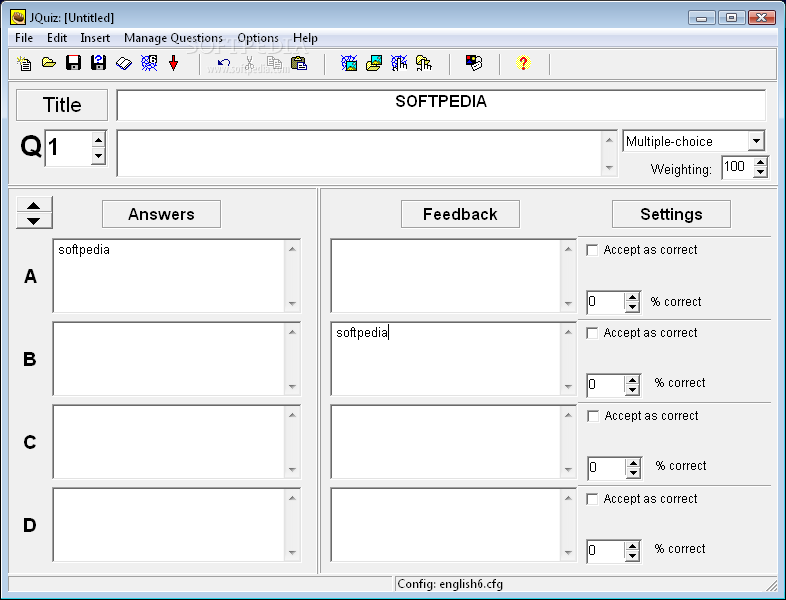Open the Options menu

click(258, 38)
